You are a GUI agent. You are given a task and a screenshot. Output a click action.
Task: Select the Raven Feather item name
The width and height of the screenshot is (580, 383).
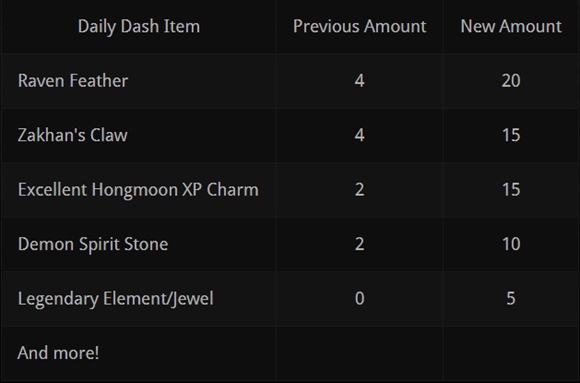point(73,81)
